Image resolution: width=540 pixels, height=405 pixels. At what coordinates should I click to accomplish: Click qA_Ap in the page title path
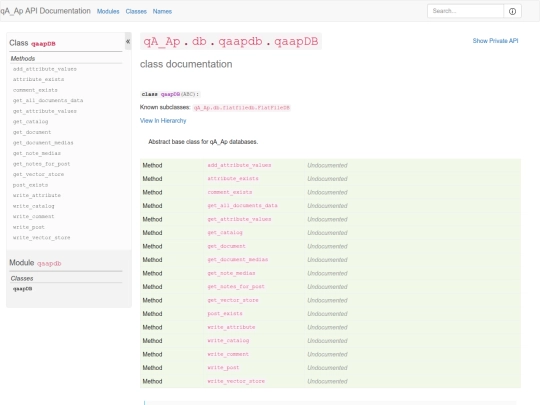click(162, 41)
